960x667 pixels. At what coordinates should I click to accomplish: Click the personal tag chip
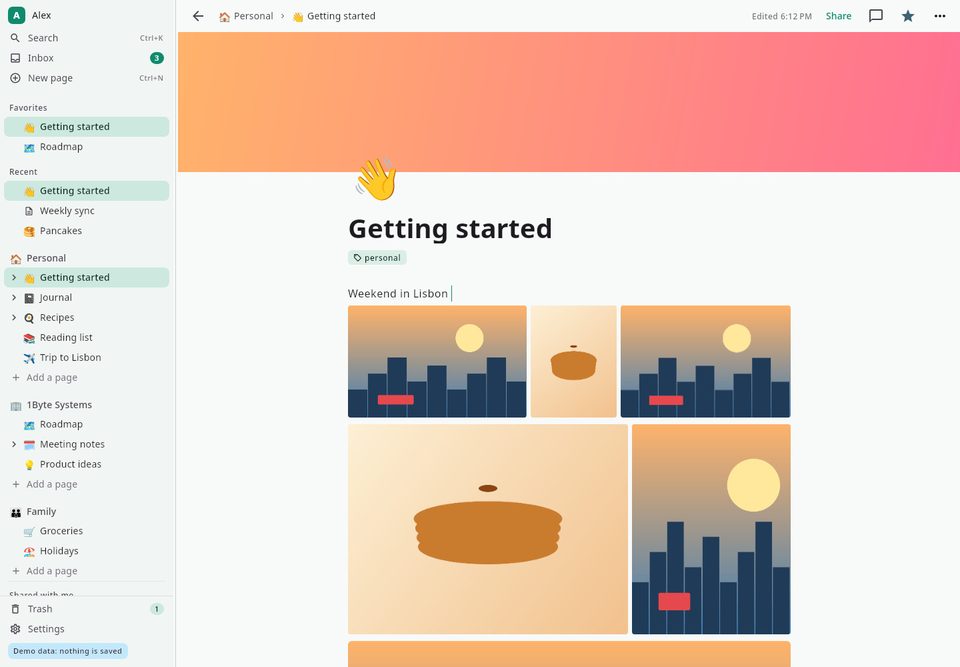click(x=377, y=258)
